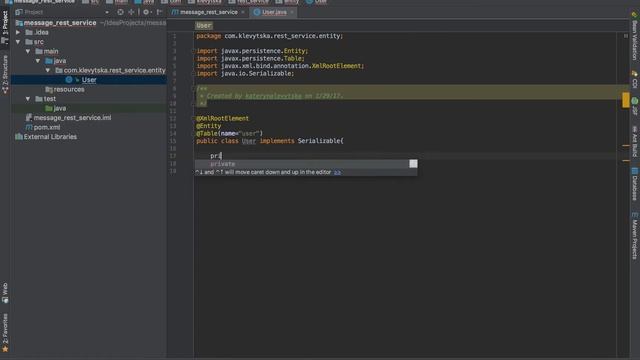Viewport: 640px width, 360px height.
Task: Open Bean Validation tool window
Action: tap(635, 37)
